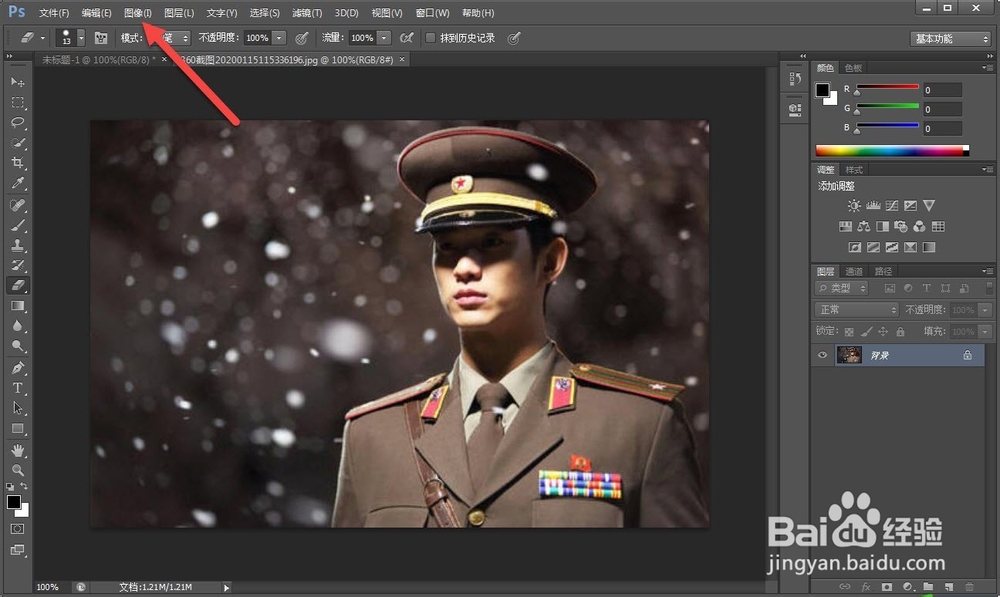
Task: Open the File menu
Action: (x=54, y=13)
